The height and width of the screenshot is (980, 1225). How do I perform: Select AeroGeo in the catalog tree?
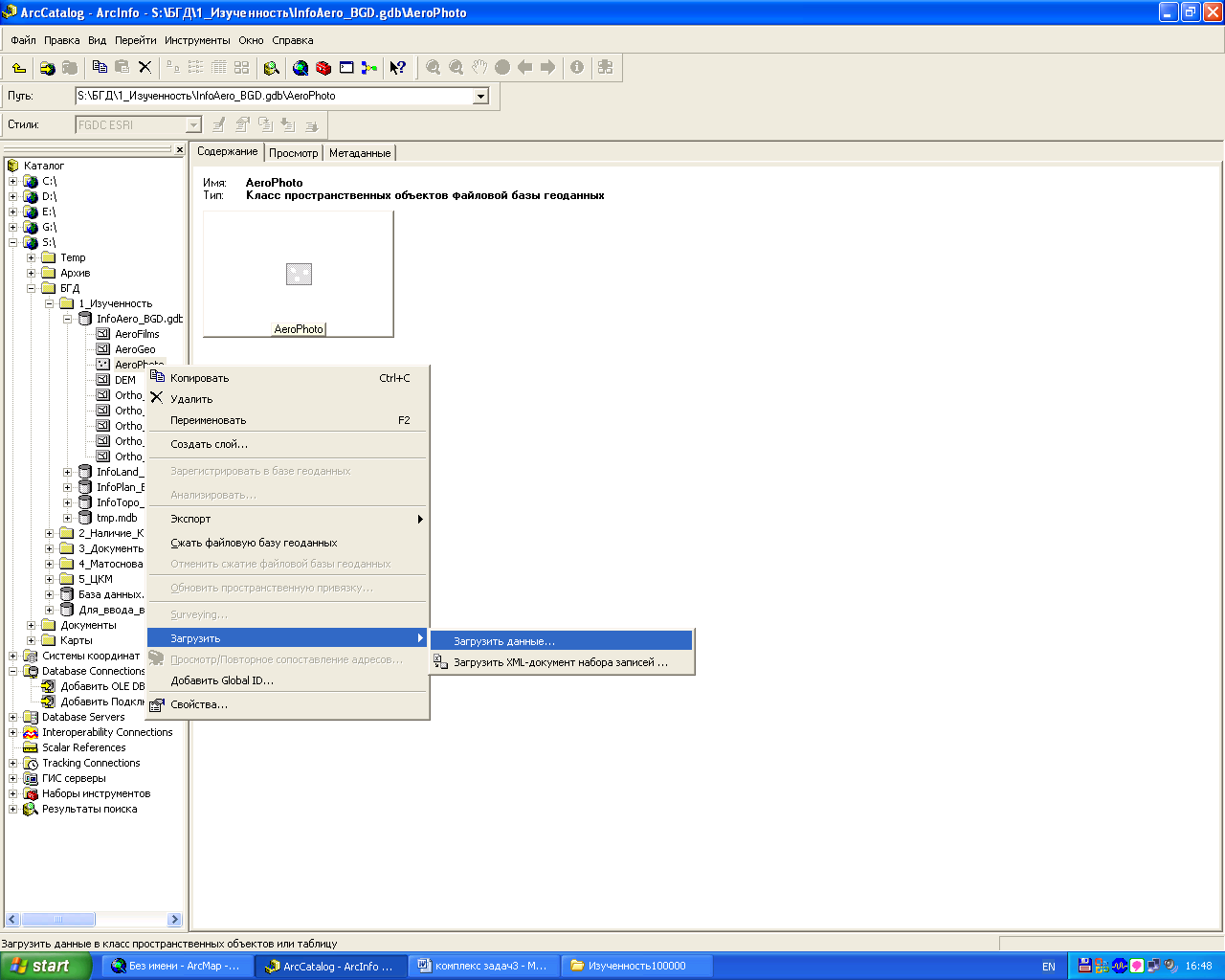(135, 349)
